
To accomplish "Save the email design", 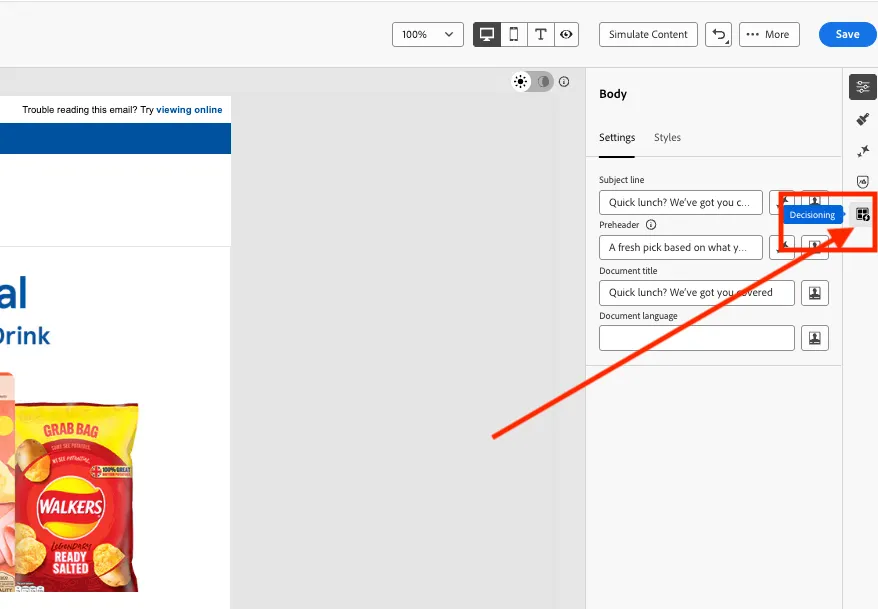I will 847,35.
